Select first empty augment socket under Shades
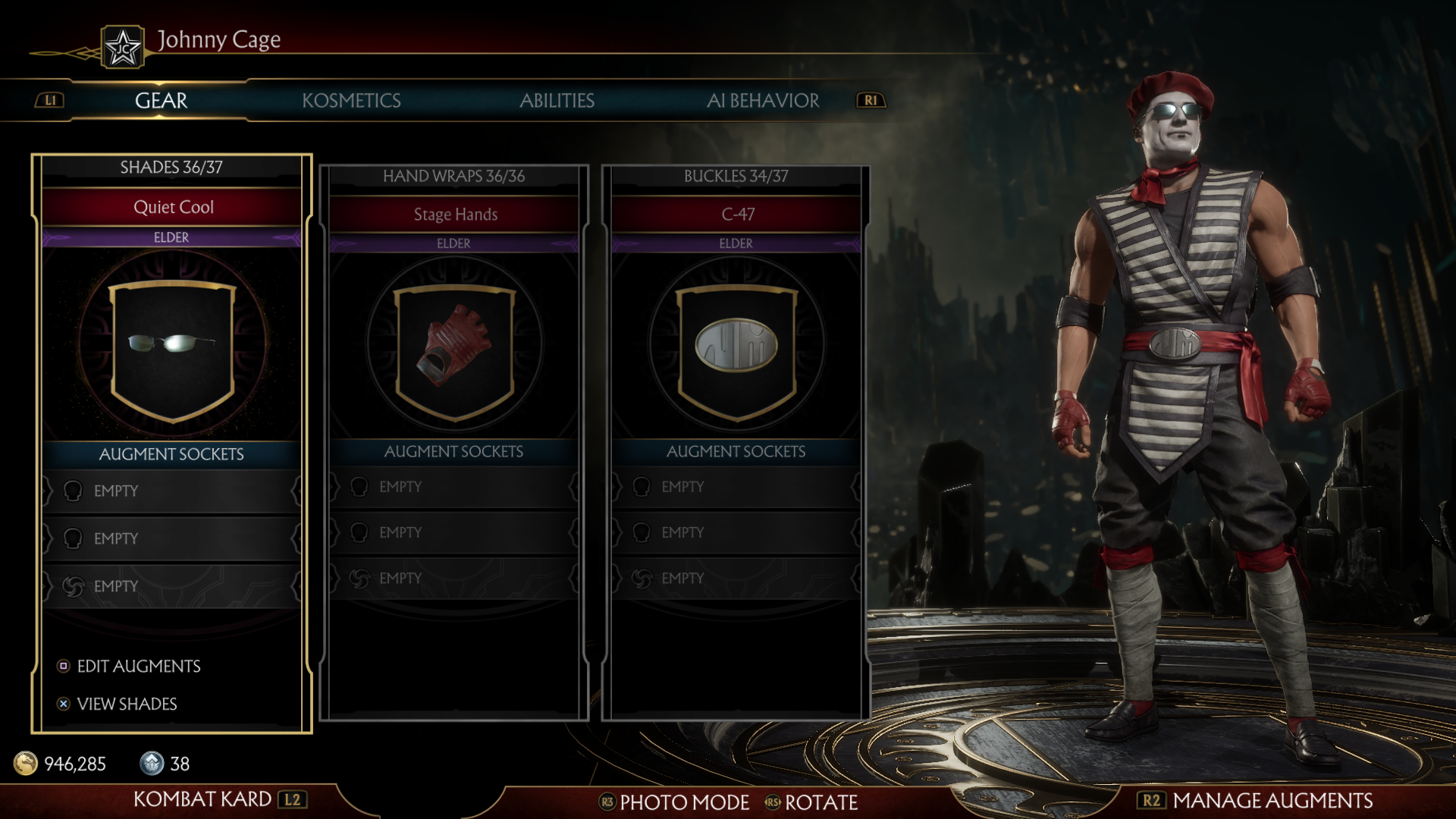The width and height of the screenshot is (1456, 819). 171,491
